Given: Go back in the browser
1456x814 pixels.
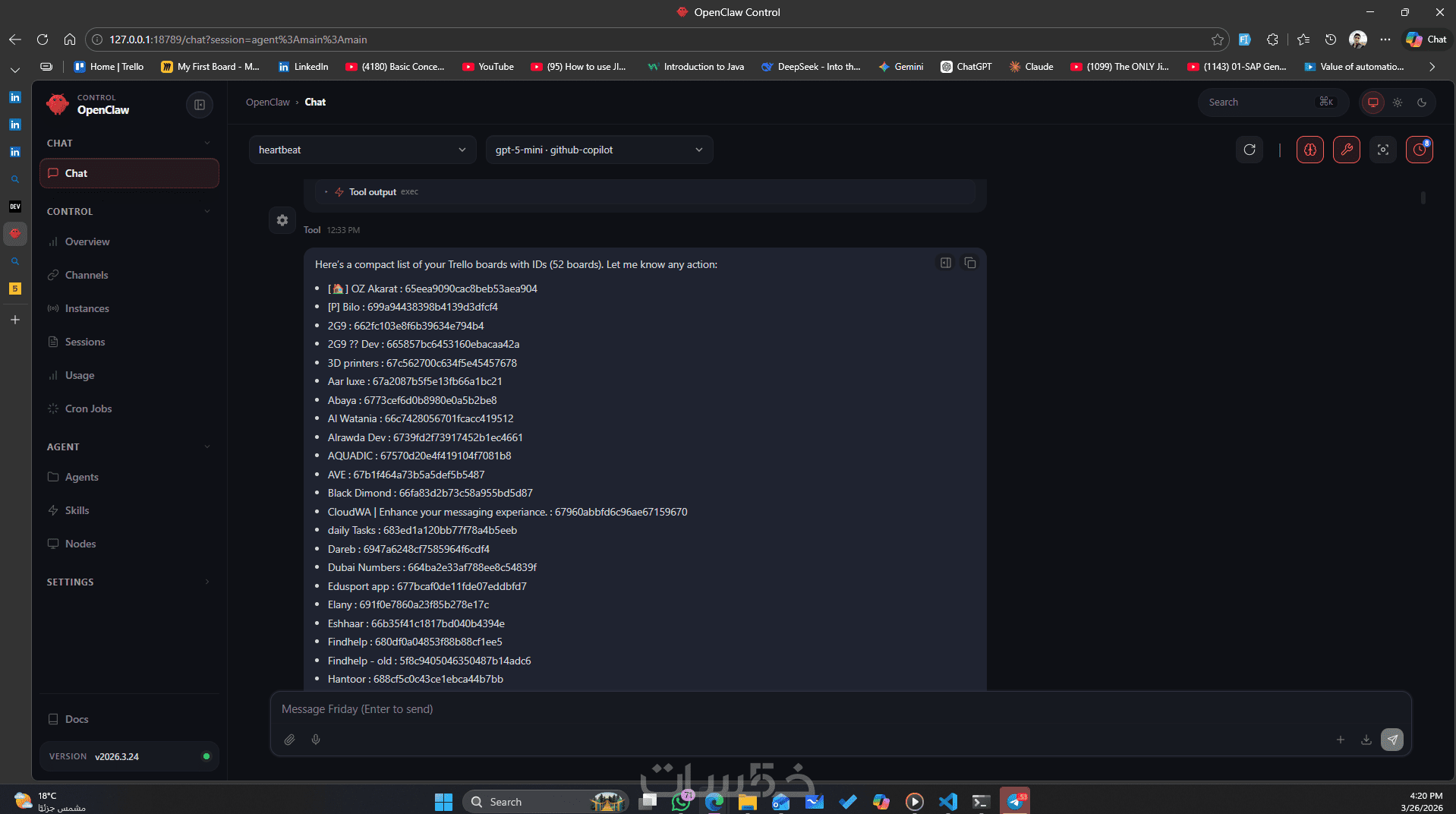Looking at the screenshot, I should [x=15, y=39].
